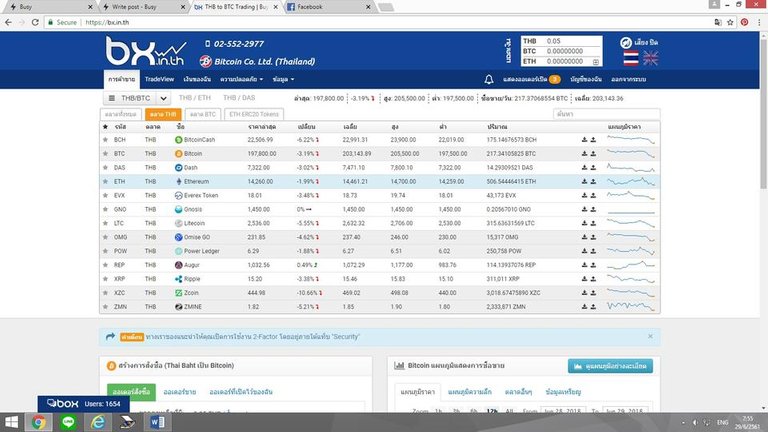Select the 12h chart zoom option
The height and width of the screenshot is (432, 768).
[x=491, y=411]
